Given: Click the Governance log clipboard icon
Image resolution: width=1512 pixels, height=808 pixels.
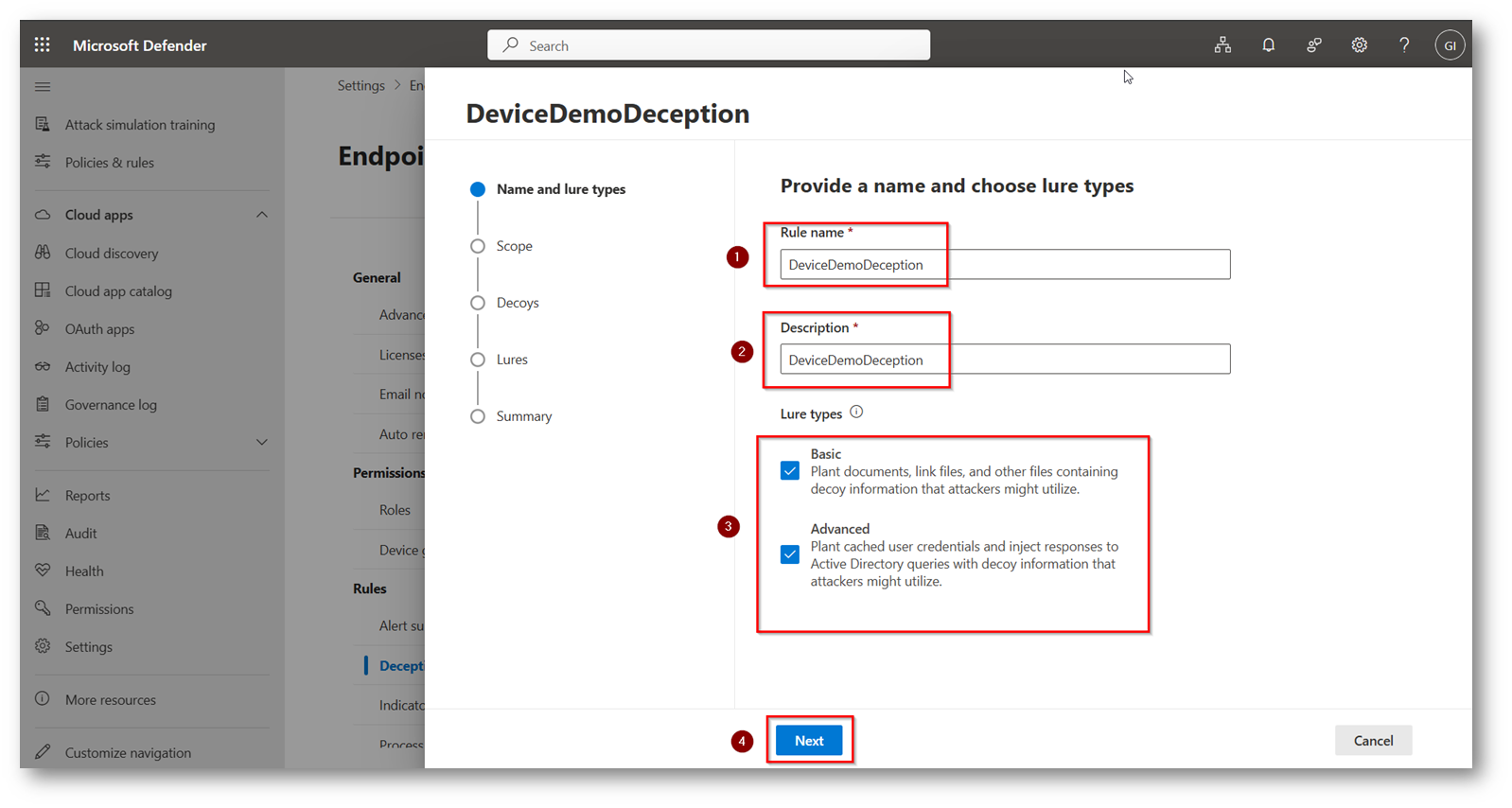Looking at the screenshot, I should tap(43, 404).
